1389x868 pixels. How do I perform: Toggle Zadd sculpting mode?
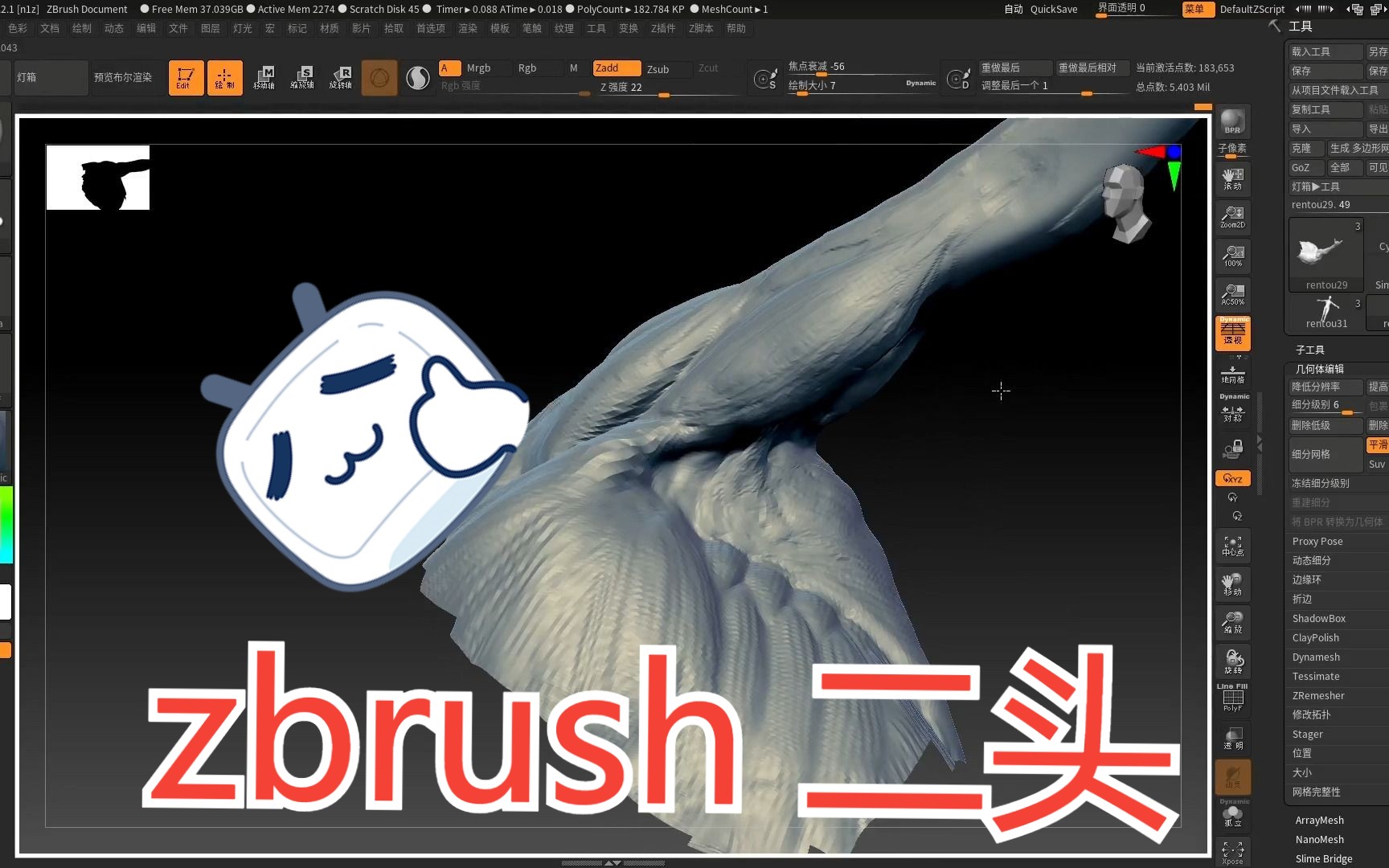pos(616,68)
